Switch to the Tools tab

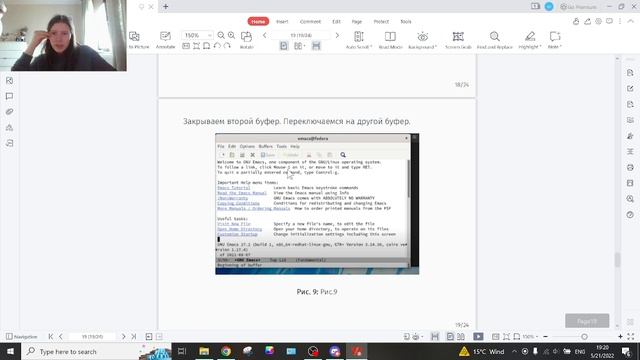(x=406, y=21)
